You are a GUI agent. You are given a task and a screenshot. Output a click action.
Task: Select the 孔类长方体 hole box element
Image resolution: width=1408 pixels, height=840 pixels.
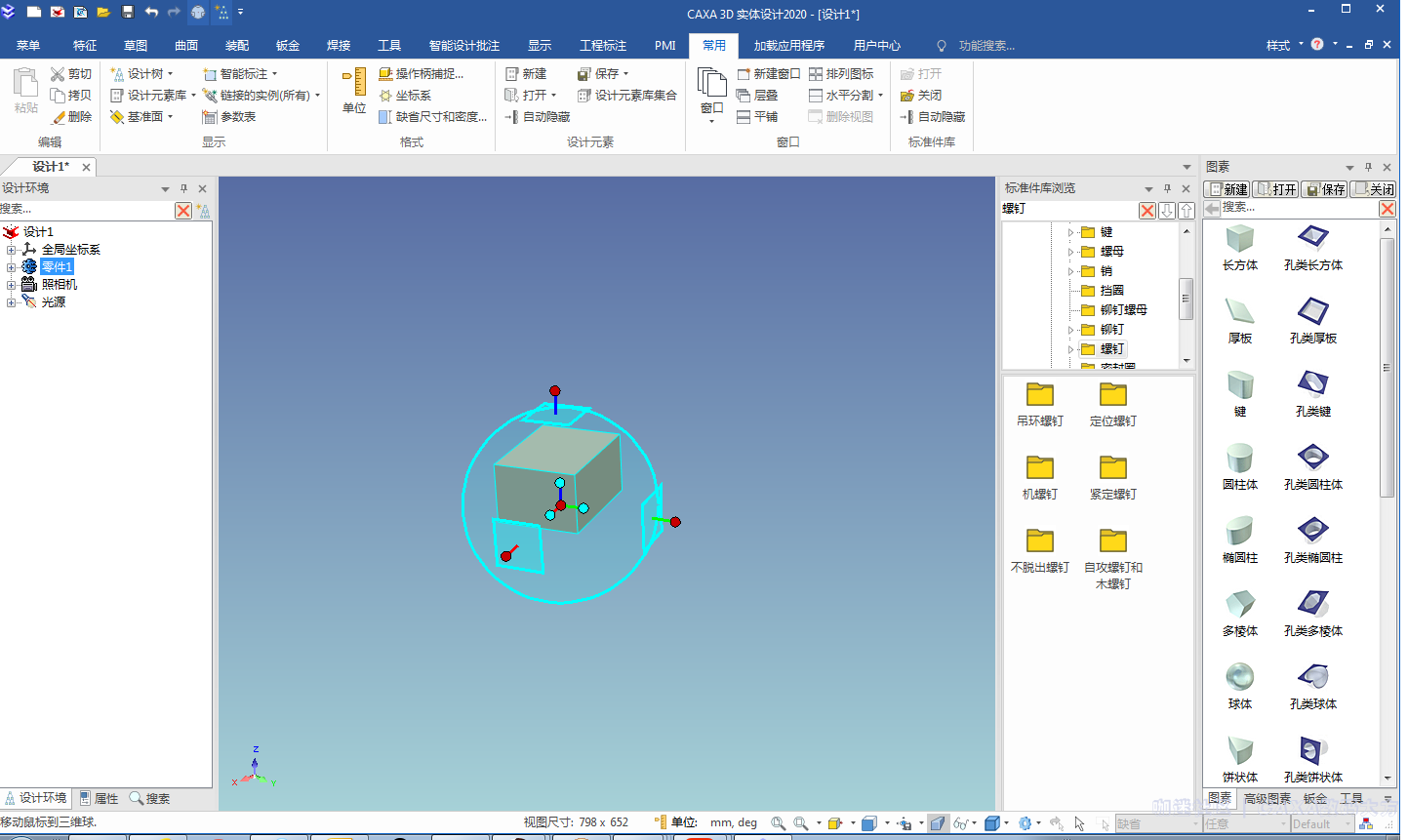(1313, 248)
